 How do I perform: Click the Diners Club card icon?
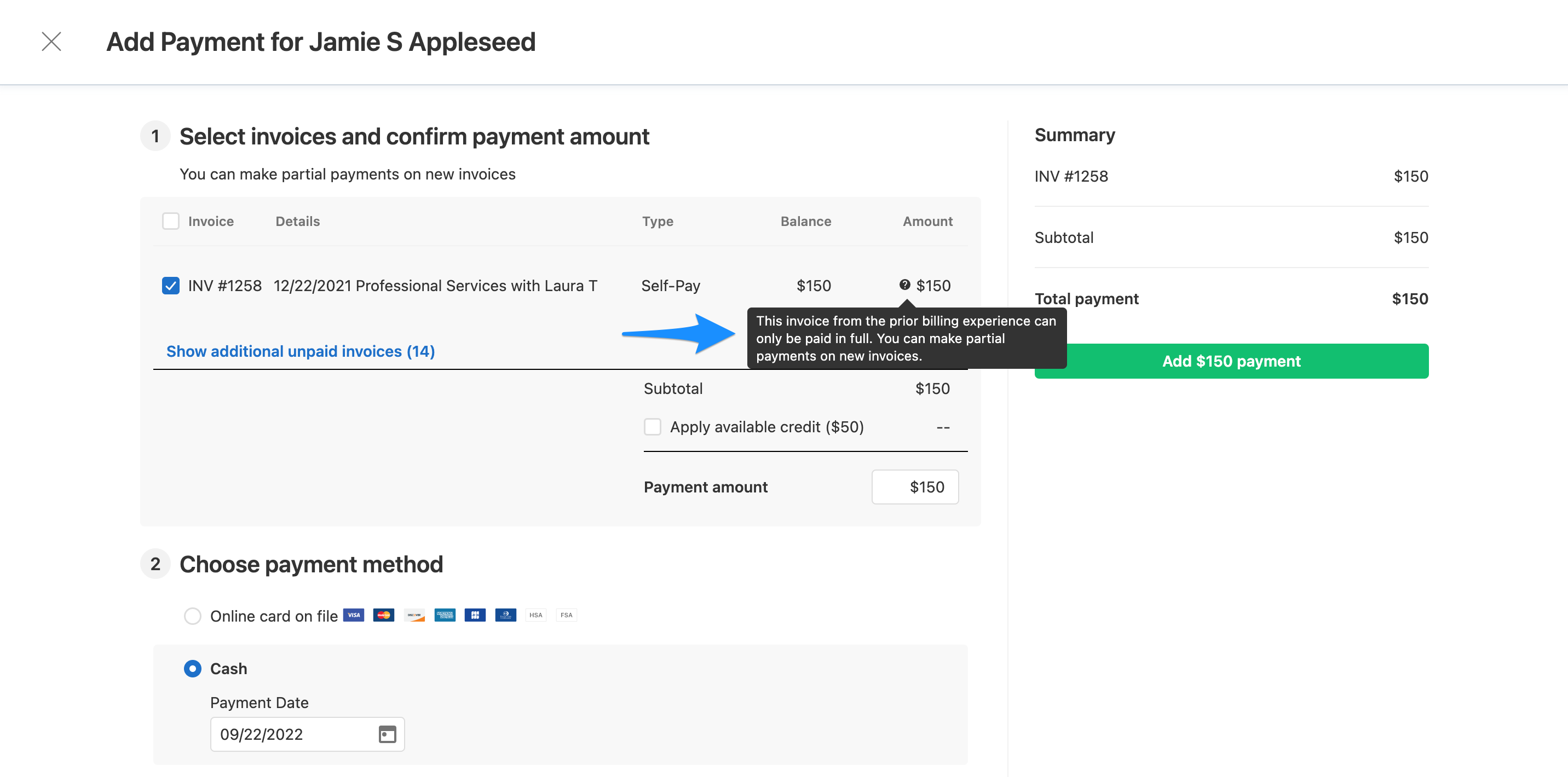click(505, 615)
